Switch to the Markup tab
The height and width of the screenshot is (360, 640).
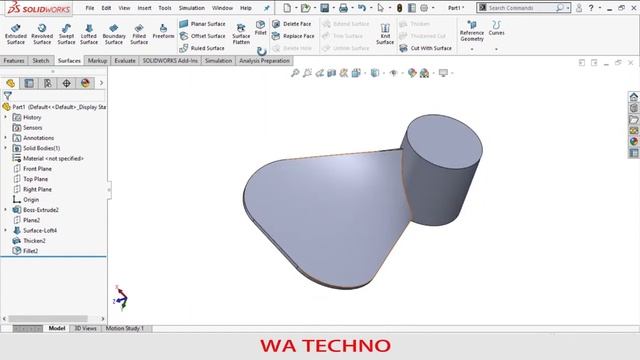click(x=97, y=60)
